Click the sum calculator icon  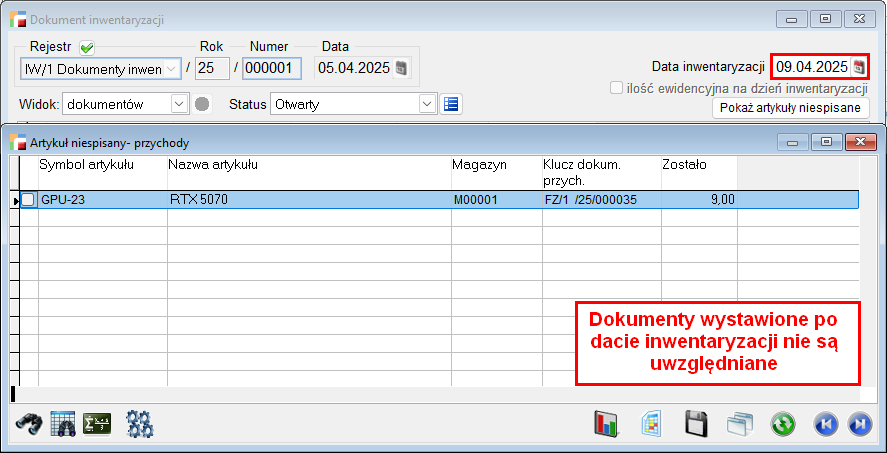(x=97, y=423)
